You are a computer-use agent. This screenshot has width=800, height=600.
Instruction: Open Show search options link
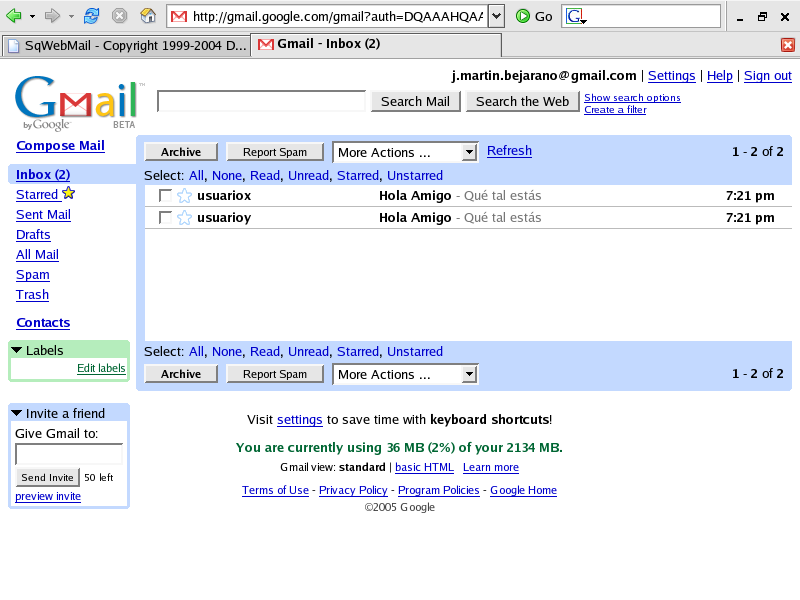(x=632, y=97)
